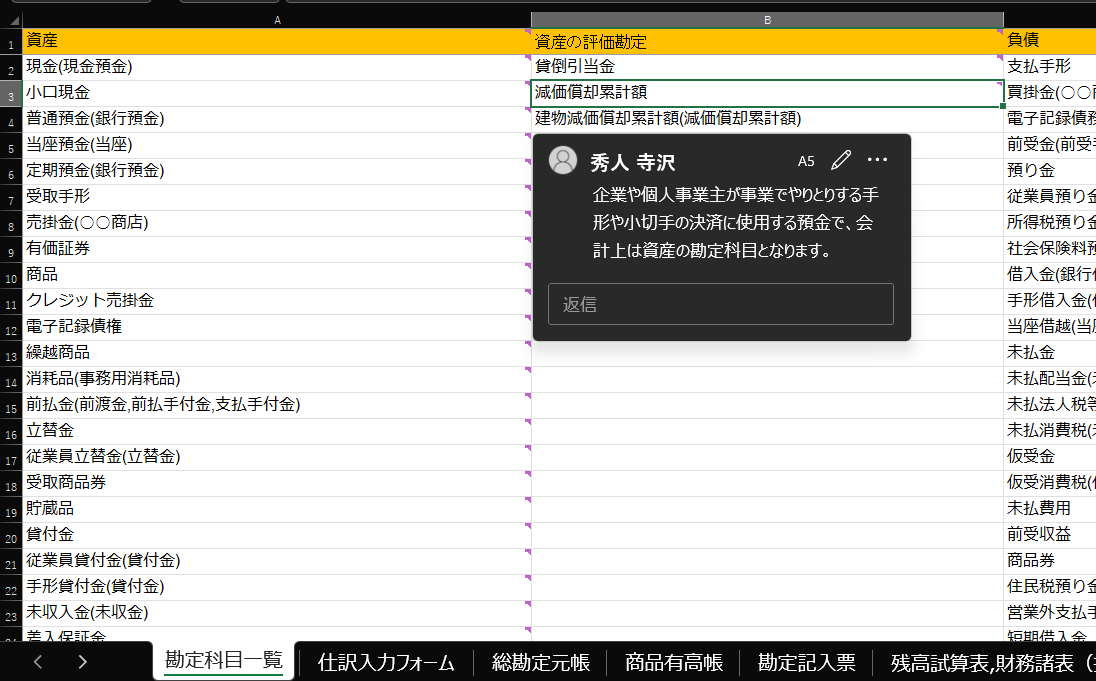
Task: Switch to the 仕訳入力フォーム sheet tab
Action: 386,661
